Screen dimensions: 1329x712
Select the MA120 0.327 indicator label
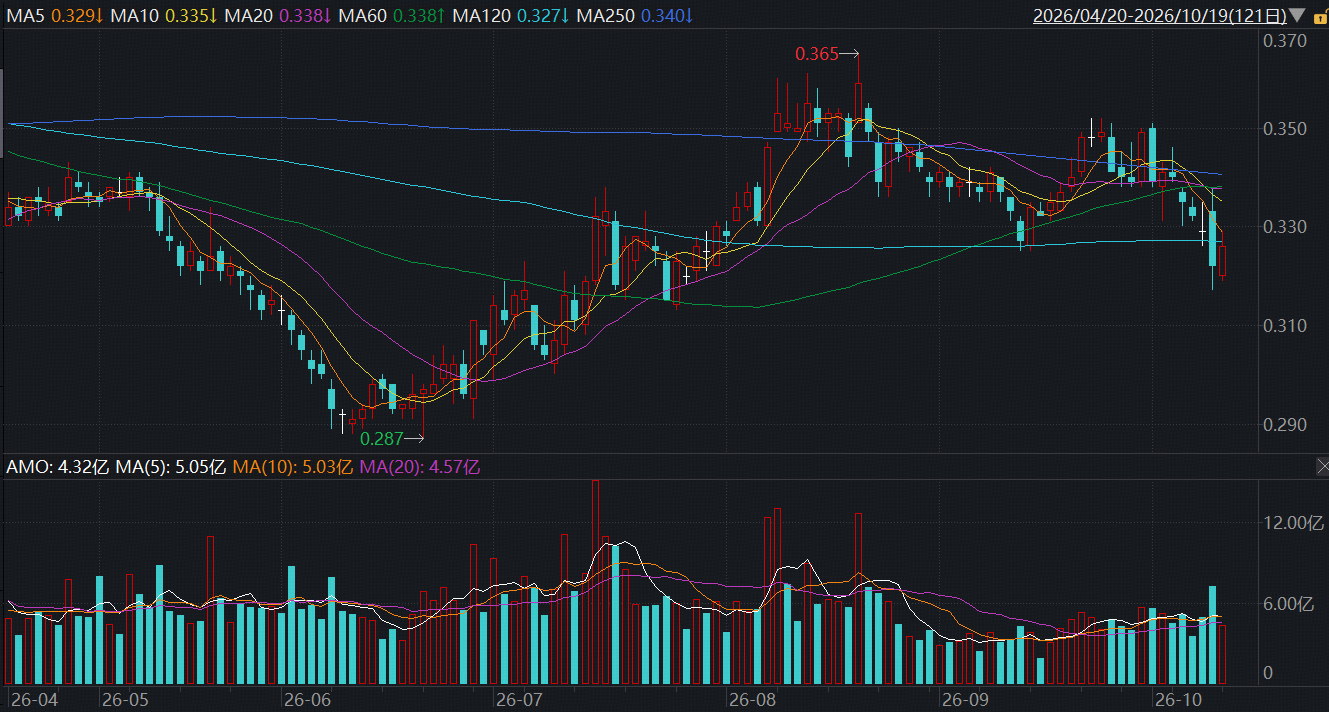tap(511, 16)
